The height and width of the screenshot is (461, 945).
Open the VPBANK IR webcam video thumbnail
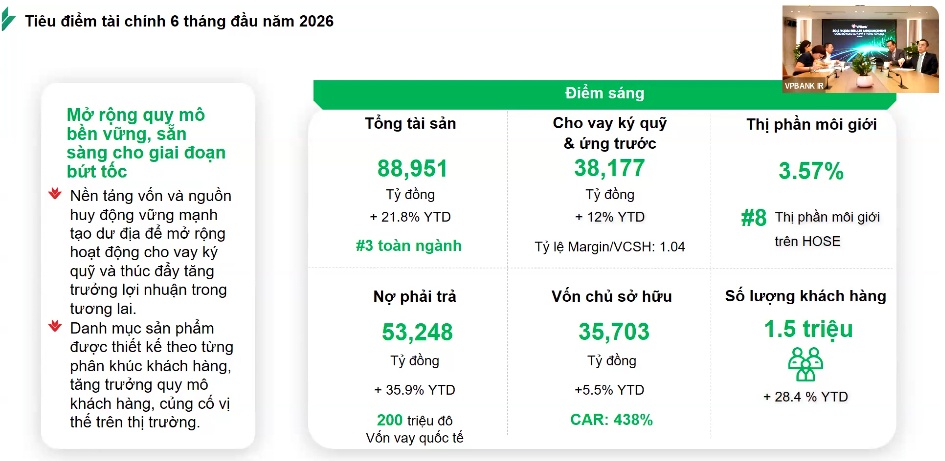[860, 49]
